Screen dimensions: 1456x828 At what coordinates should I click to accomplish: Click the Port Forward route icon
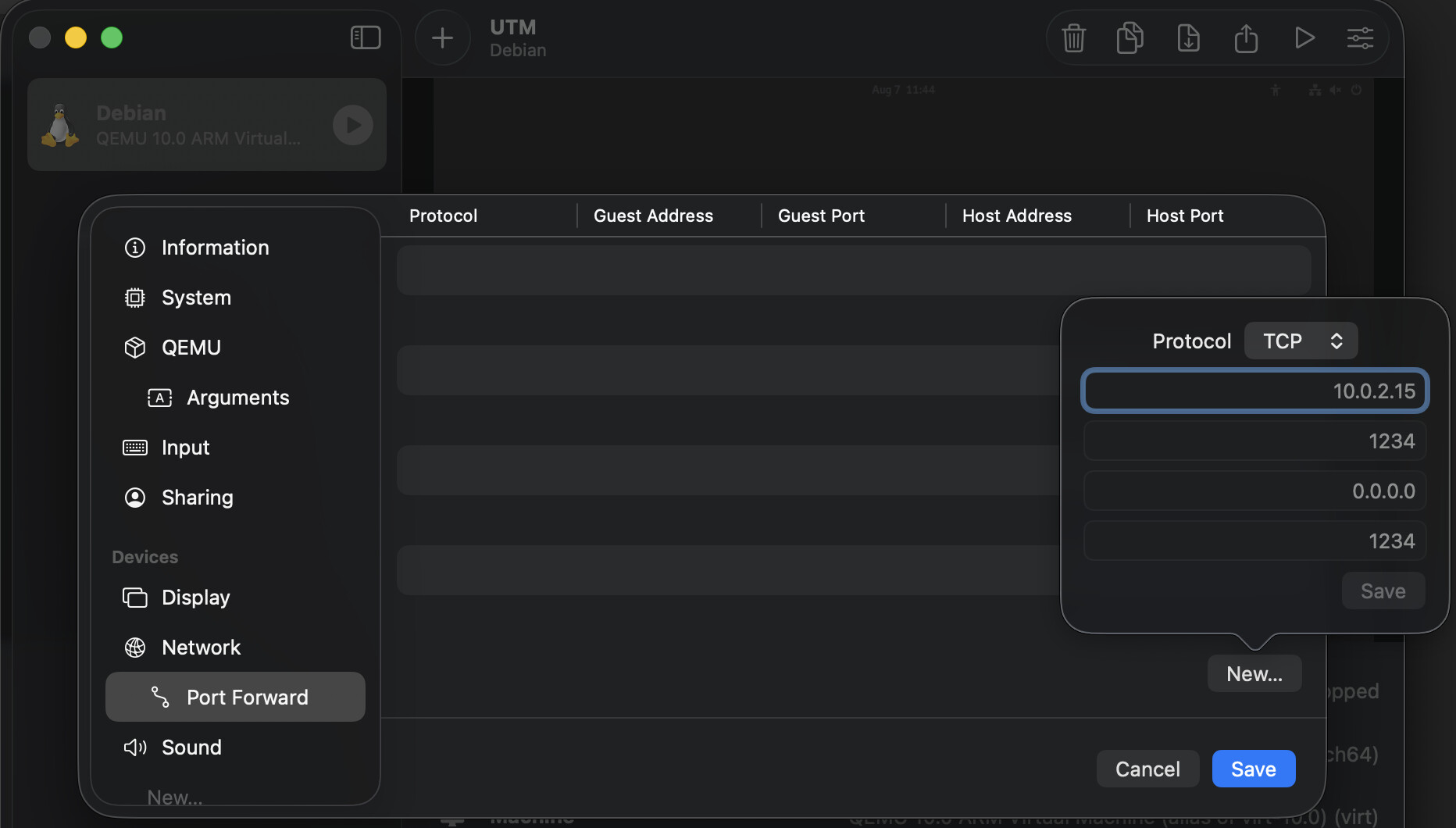[160, 697]
